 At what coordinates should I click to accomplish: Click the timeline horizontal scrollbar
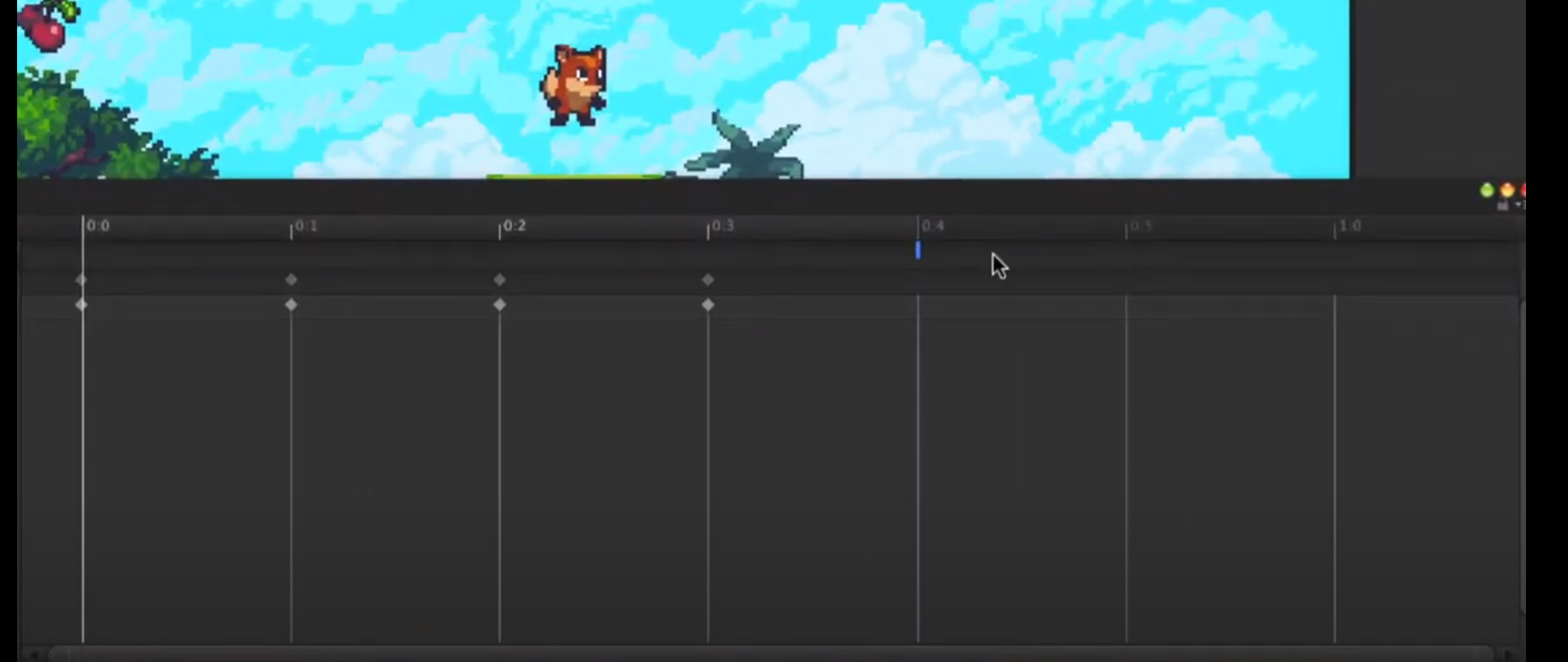pos(770,653)
